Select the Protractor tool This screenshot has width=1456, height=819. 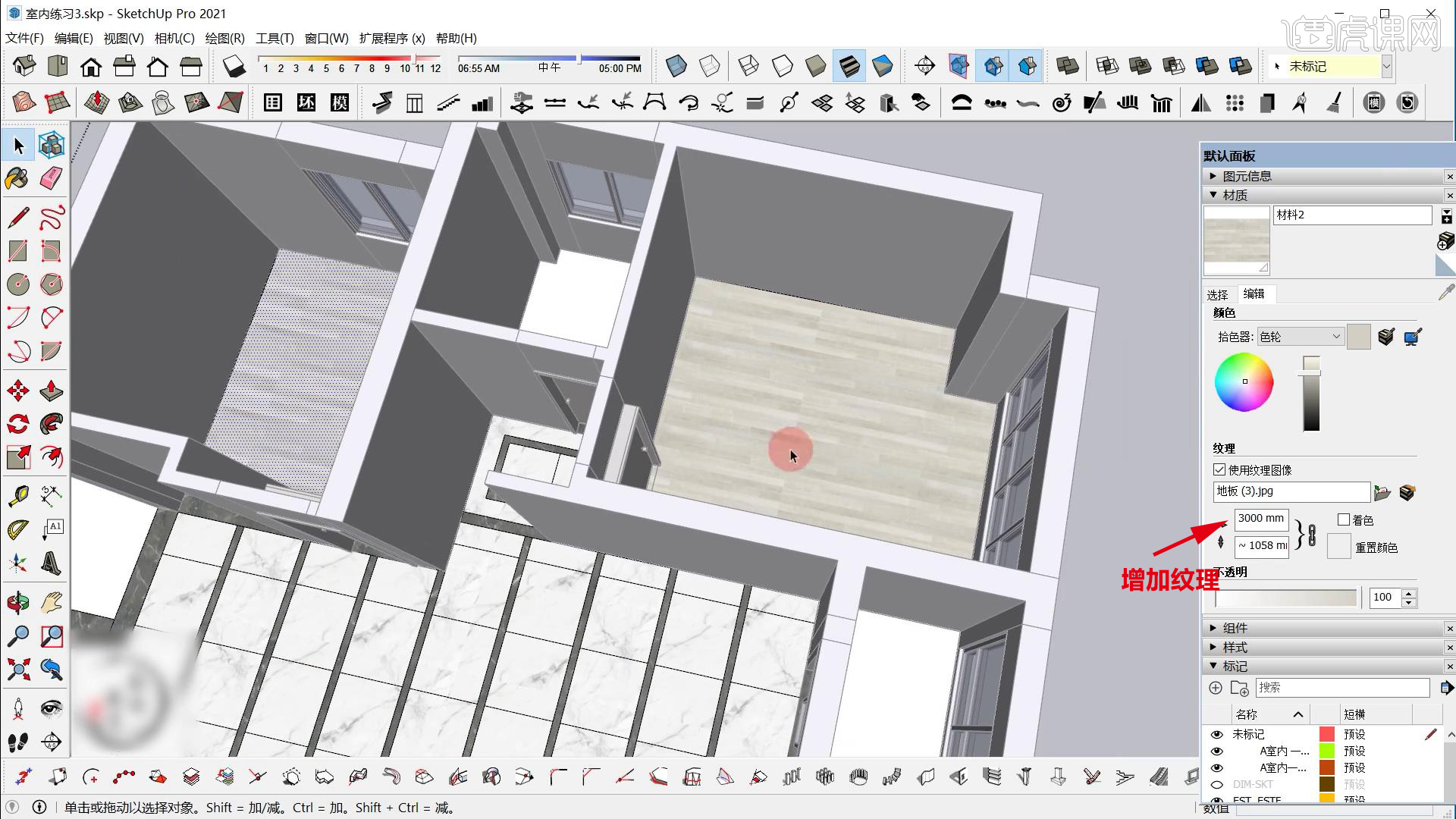(18, 529)
